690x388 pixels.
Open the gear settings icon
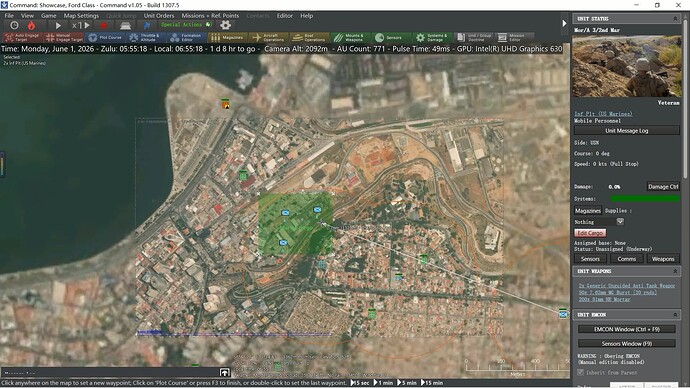[225, 25]
